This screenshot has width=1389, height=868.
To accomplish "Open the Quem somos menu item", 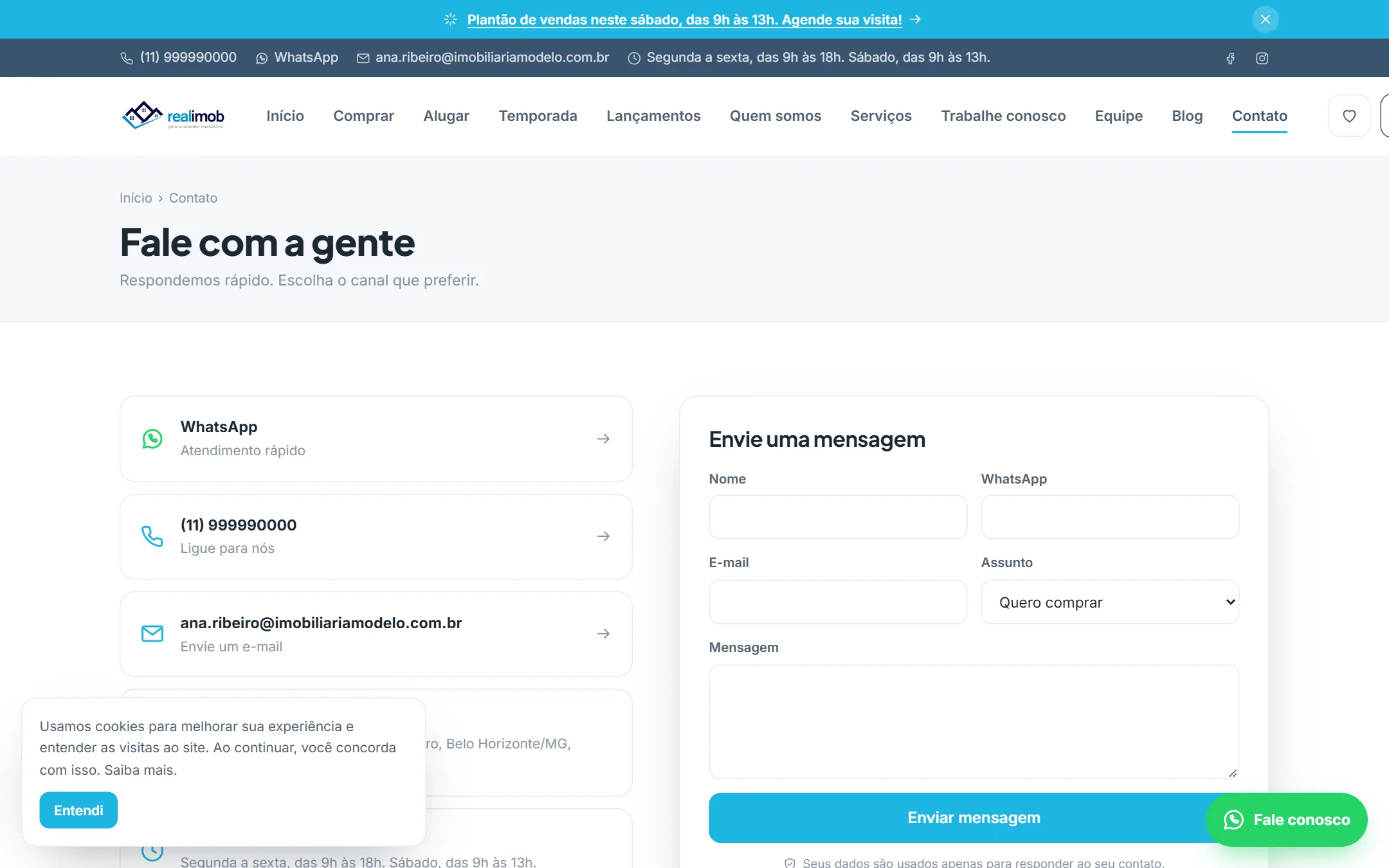I will pyautogui.click(x=776, y=116).
